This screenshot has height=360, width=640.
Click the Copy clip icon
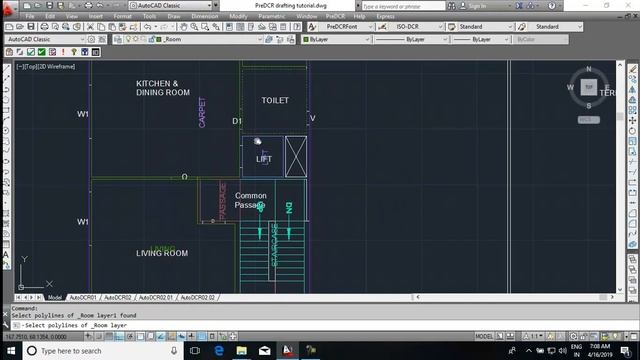click(x=101, y=27)
